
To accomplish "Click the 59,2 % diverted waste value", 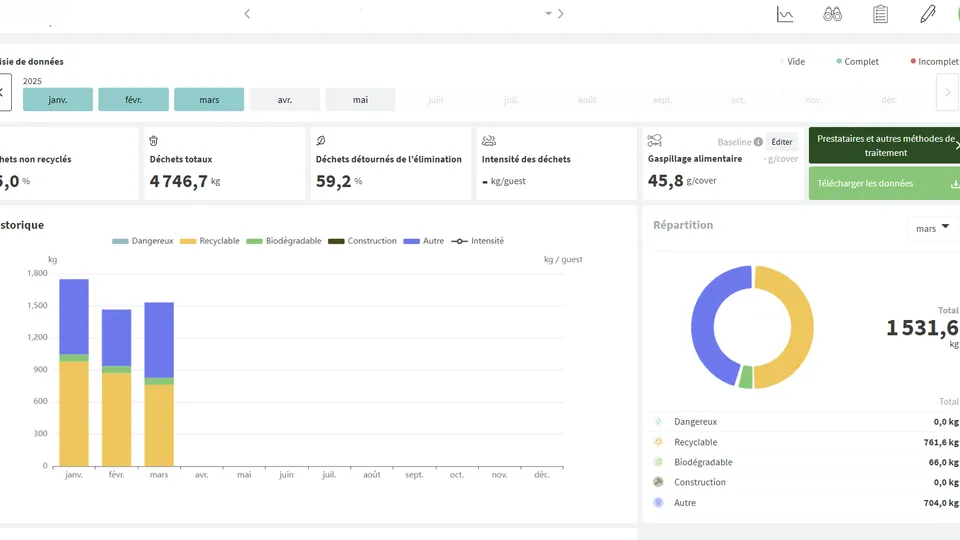I will [x=339, y=181].
